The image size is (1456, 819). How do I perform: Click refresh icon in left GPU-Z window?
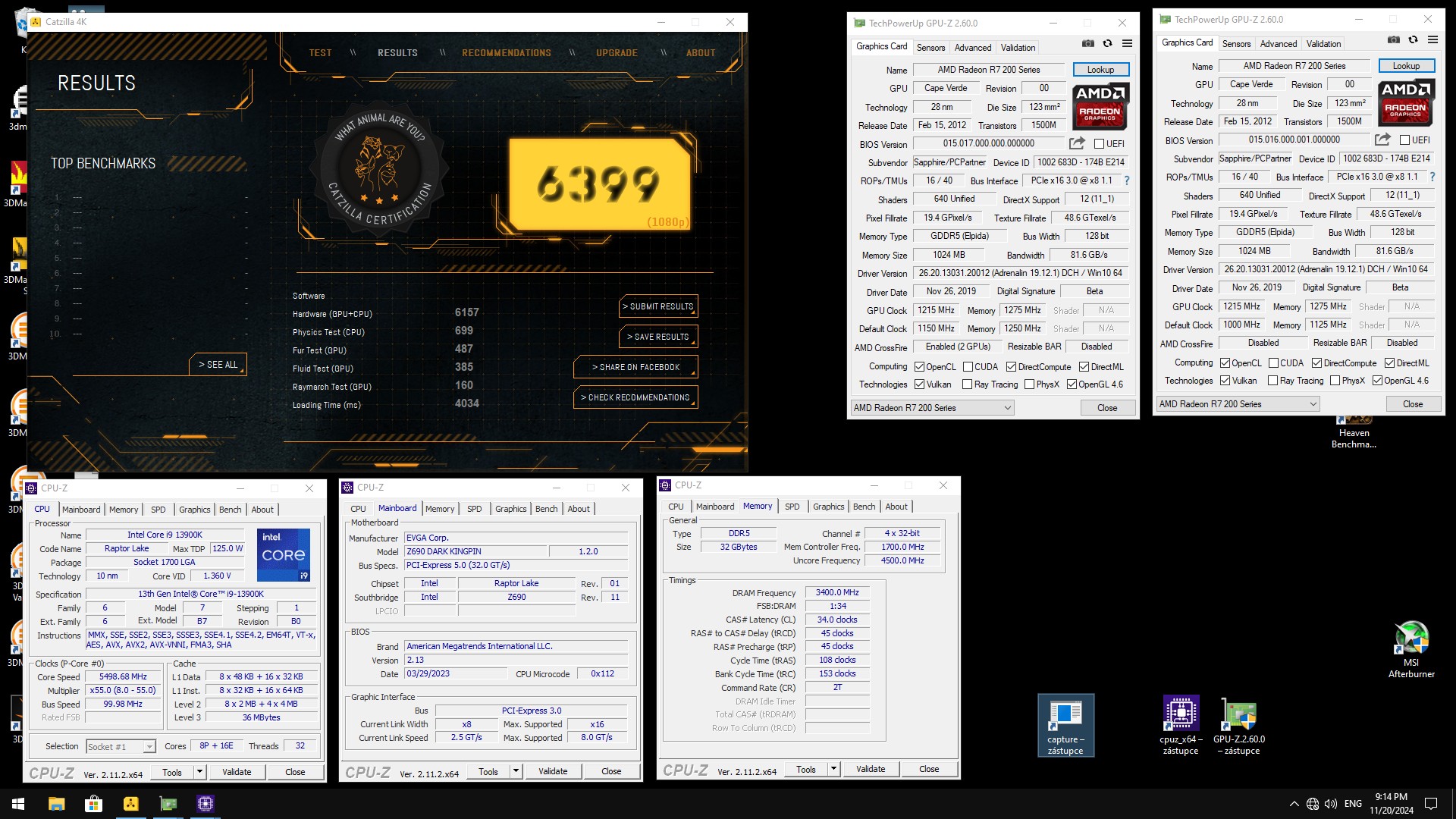1108,44
